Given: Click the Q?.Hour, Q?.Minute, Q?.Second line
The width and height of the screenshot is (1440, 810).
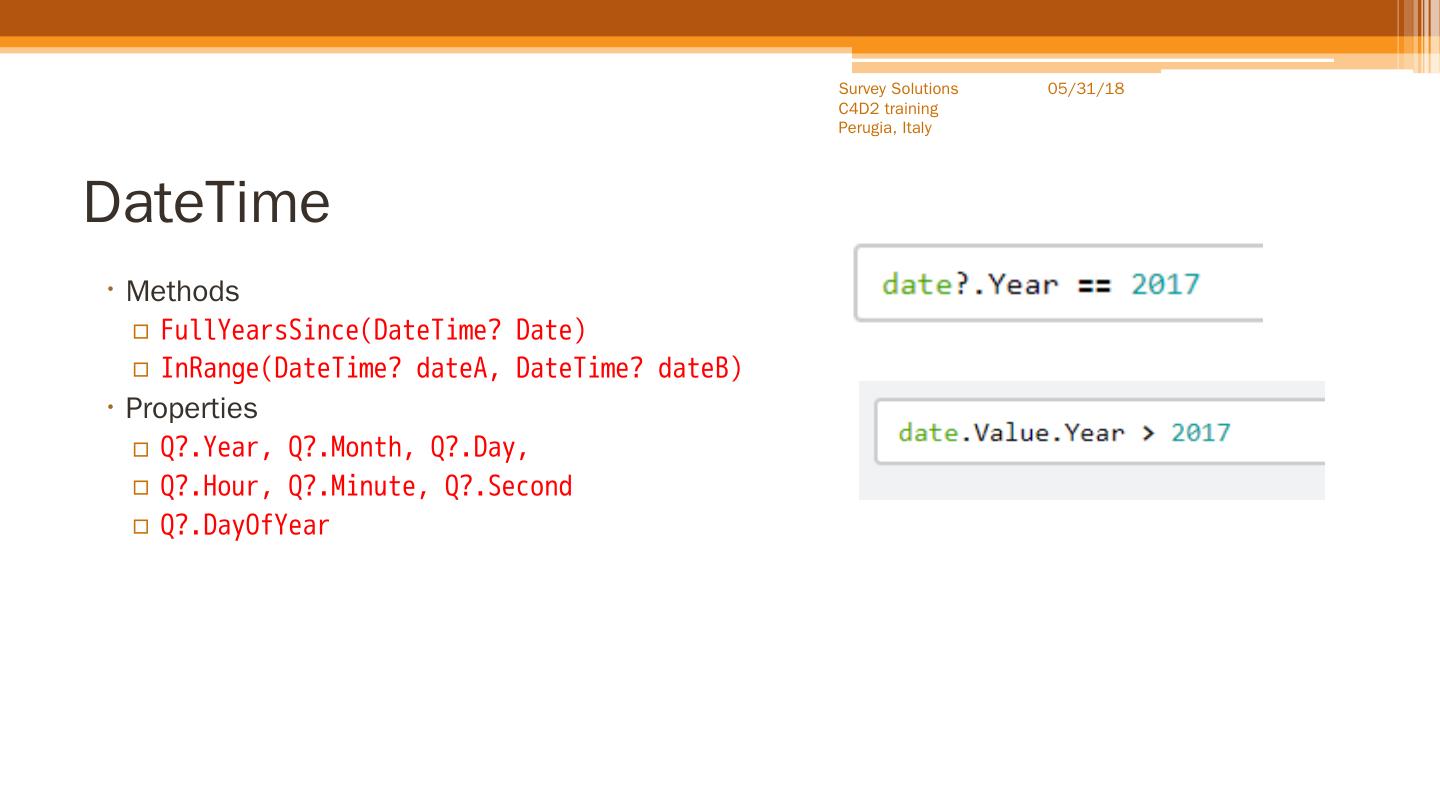Looking at the screenshot, I should pyautogui.click(x=366, y=486).
